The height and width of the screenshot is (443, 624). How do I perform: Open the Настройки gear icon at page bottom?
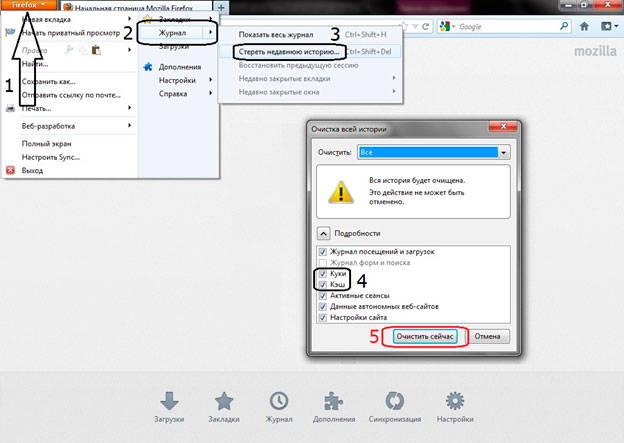[x=458, y=401]
